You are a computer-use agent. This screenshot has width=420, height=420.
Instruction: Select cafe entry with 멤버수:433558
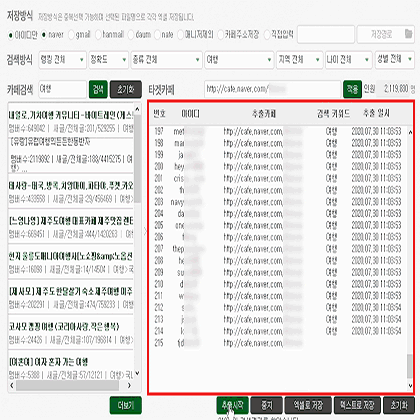(x=71, y=192)
